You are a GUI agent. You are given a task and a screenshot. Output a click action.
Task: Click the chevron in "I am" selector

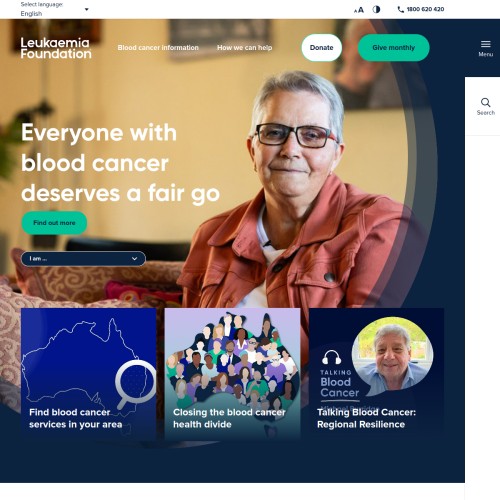(x=134, y=259)
